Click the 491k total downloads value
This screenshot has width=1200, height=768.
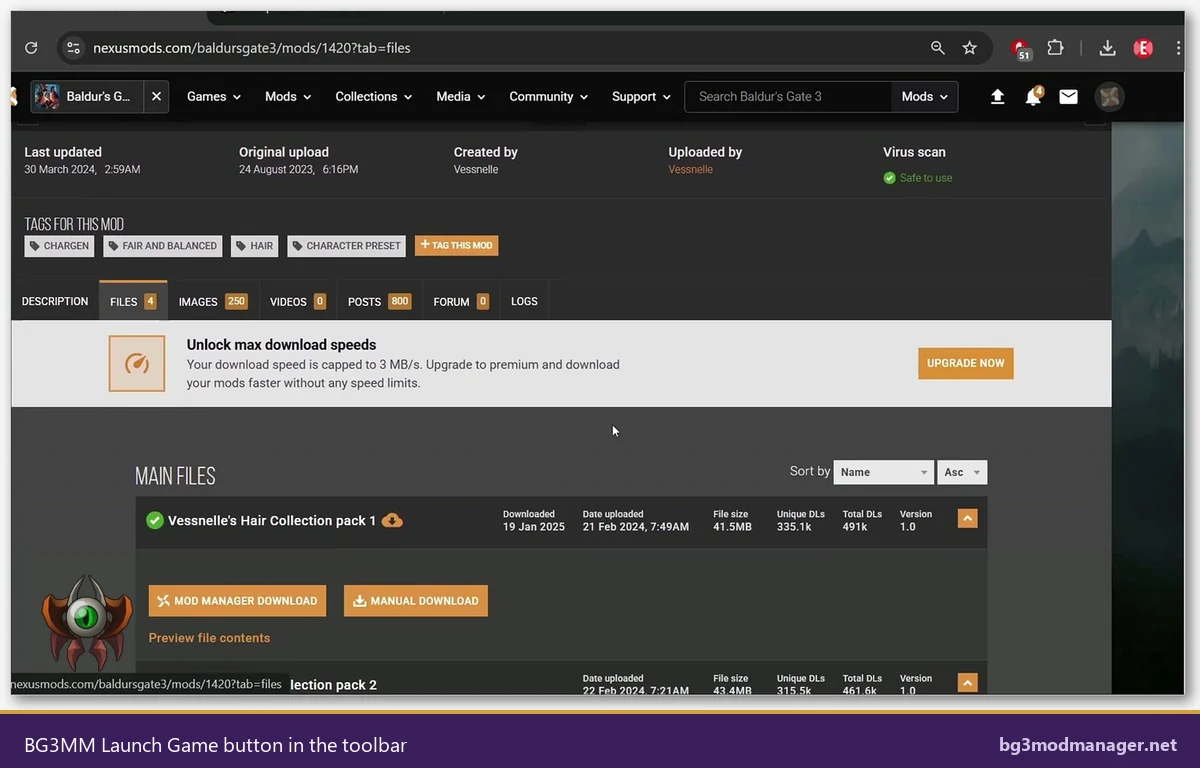point(855,527)
